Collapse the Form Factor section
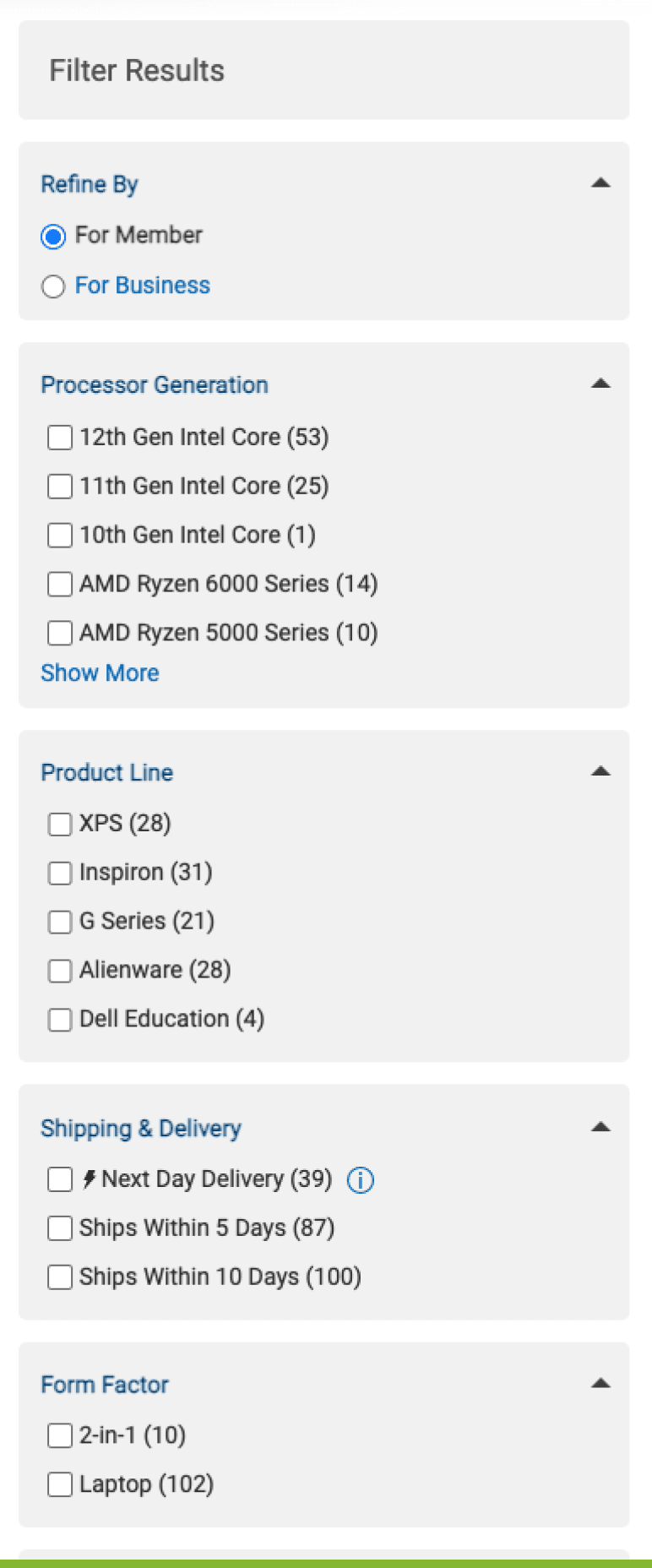This screenshot has width=652, height=1568. (600, 1383)
